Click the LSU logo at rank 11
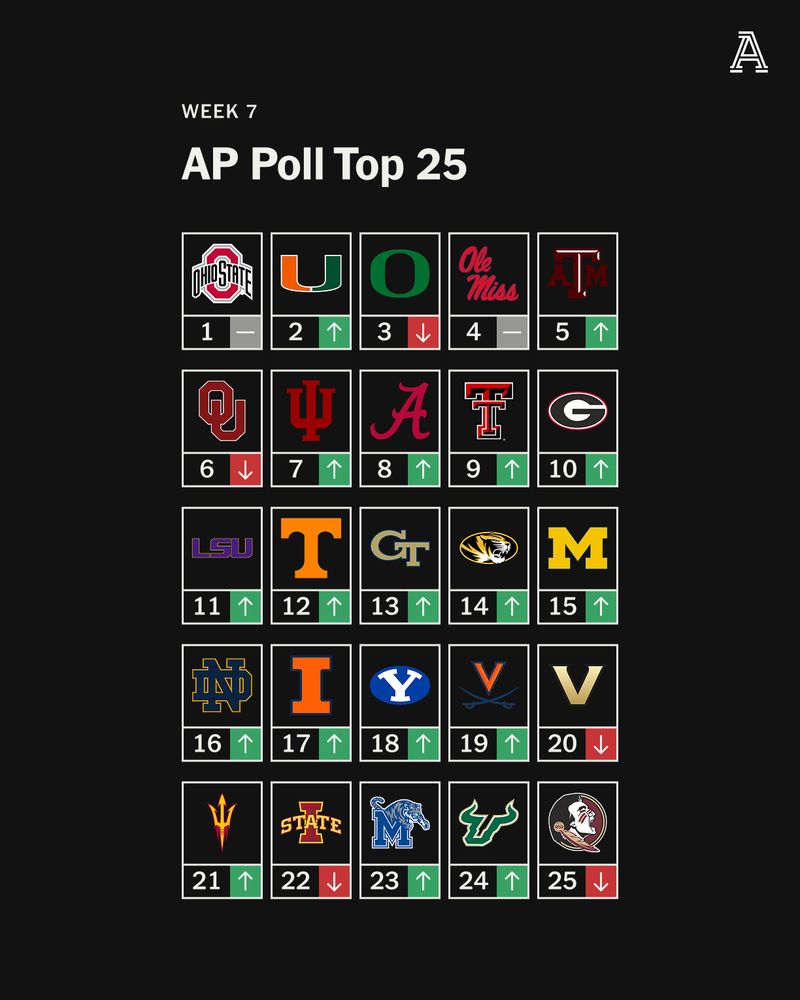 point(222,548)
